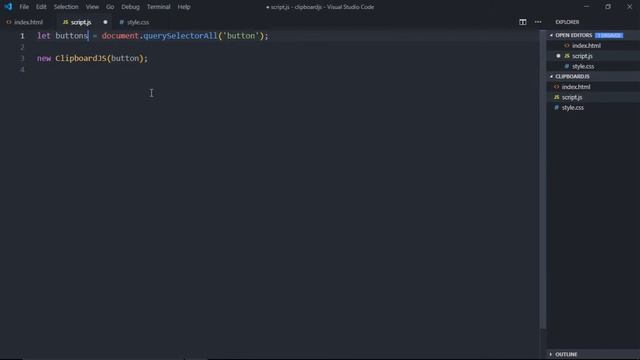The width and height of the screenshot is (640, 360).
Task: Click line number 3 in the gutter
Action: [x=22, y=58]
